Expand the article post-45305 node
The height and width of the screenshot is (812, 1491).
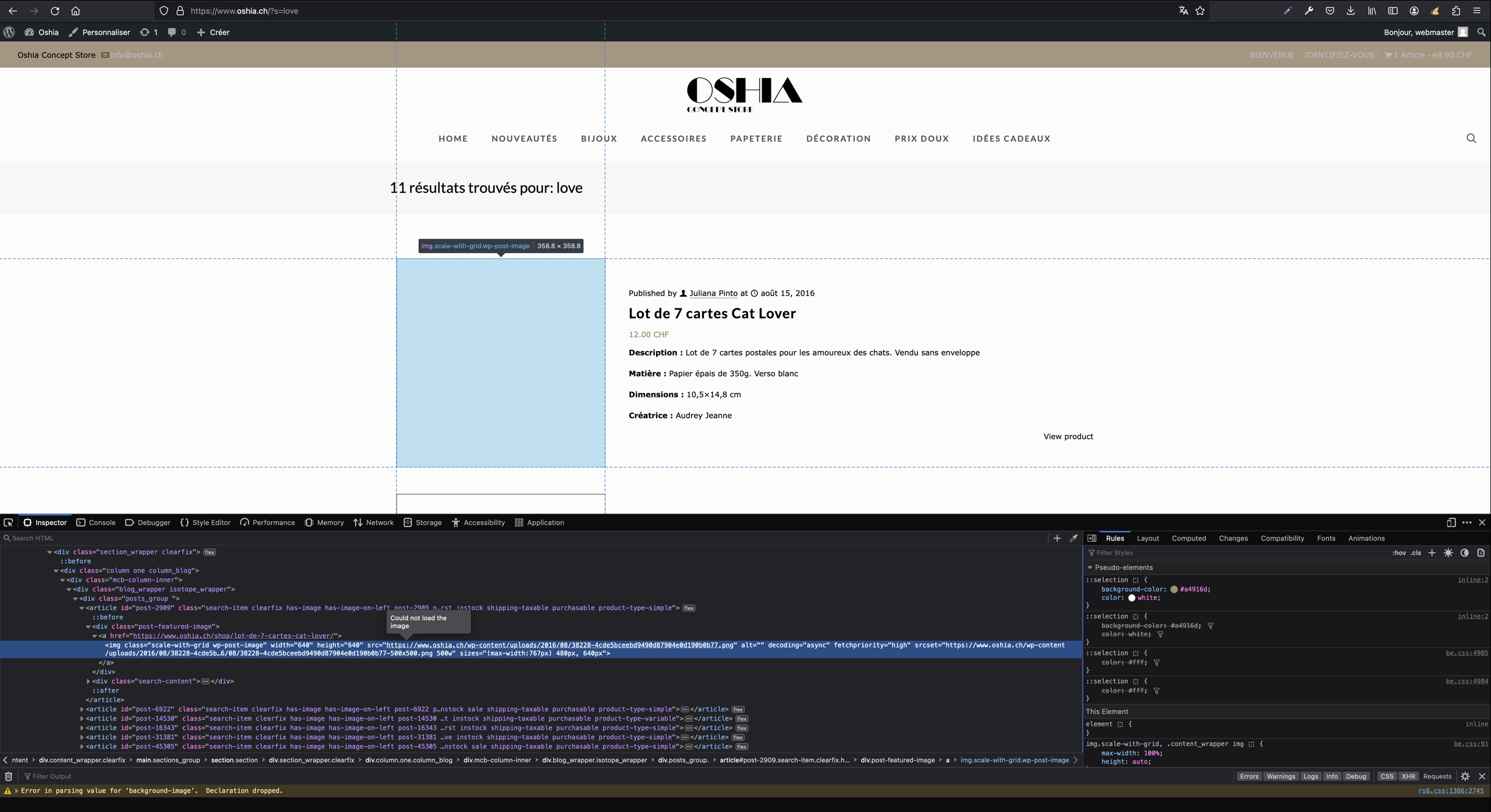click(x=82, y=746)
